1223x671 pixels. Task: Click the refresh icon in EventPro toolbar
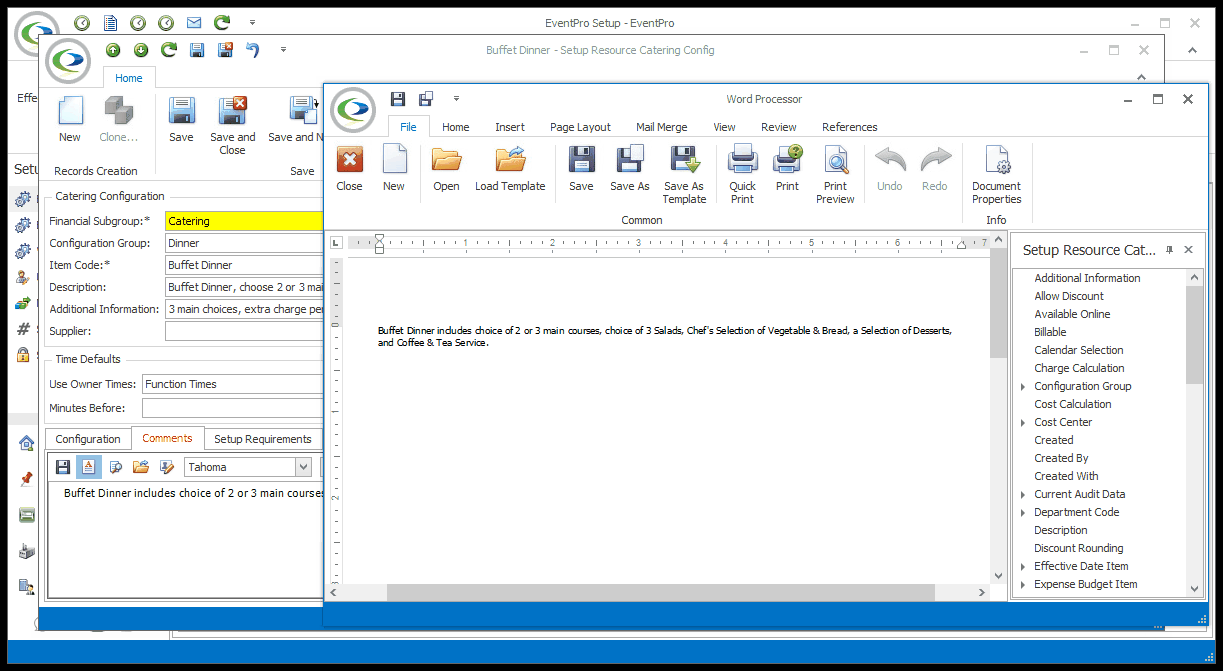tap(222, 22)
